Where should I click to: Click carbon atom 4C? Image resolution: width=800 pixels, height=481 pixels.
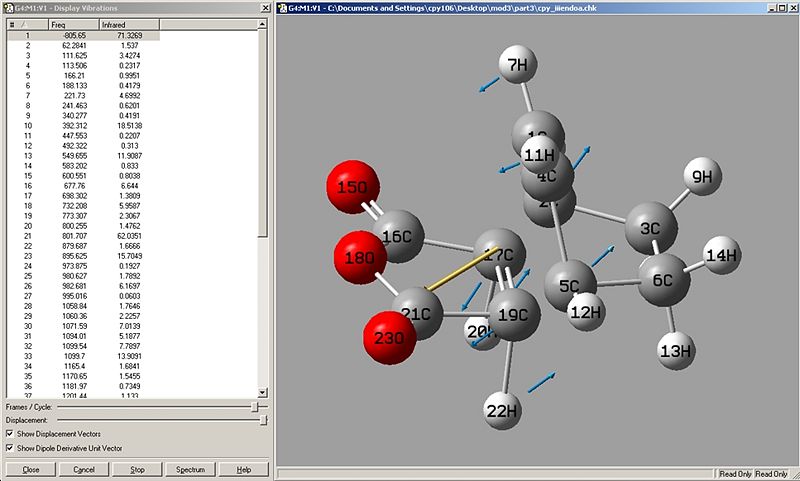coord(547,176)
